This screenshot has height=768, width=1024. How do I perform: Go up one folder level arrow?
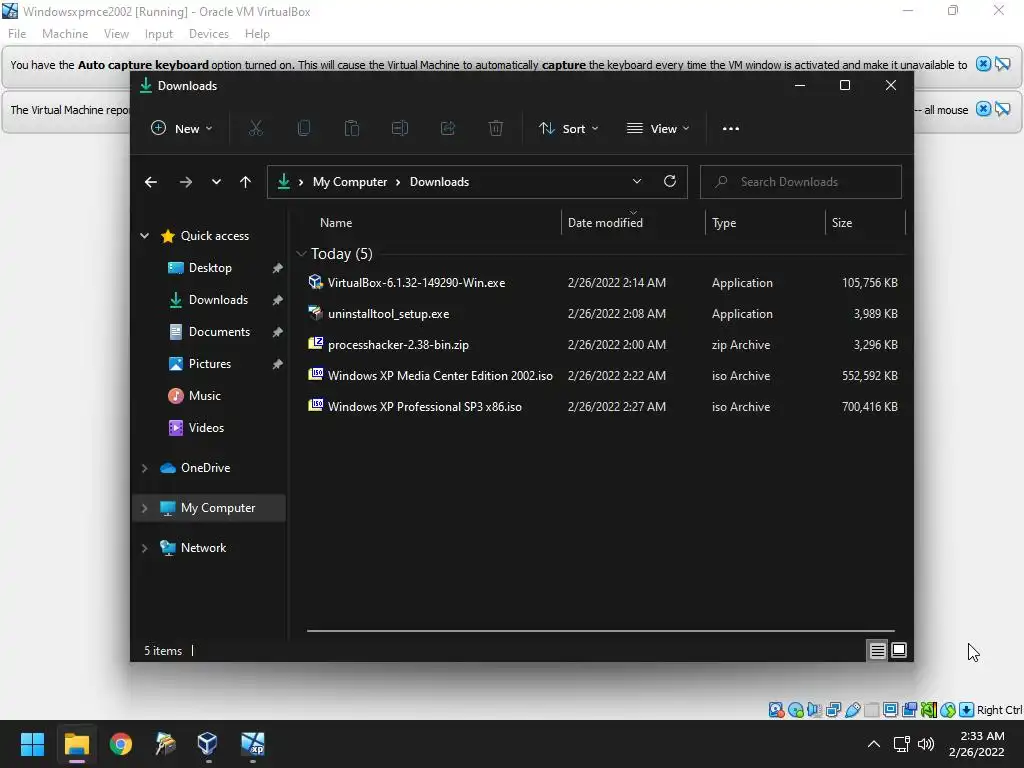(x=245, y=182)
